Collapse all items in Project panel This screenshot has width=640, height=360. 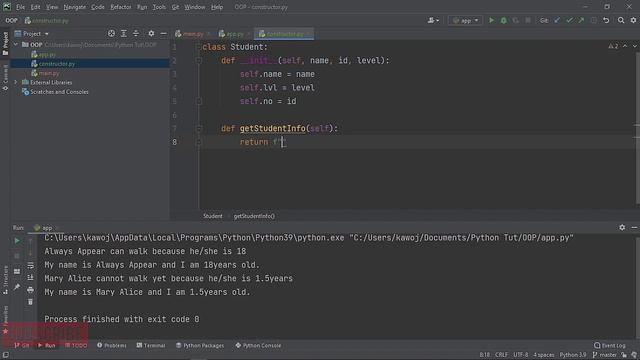click(136, 33)
